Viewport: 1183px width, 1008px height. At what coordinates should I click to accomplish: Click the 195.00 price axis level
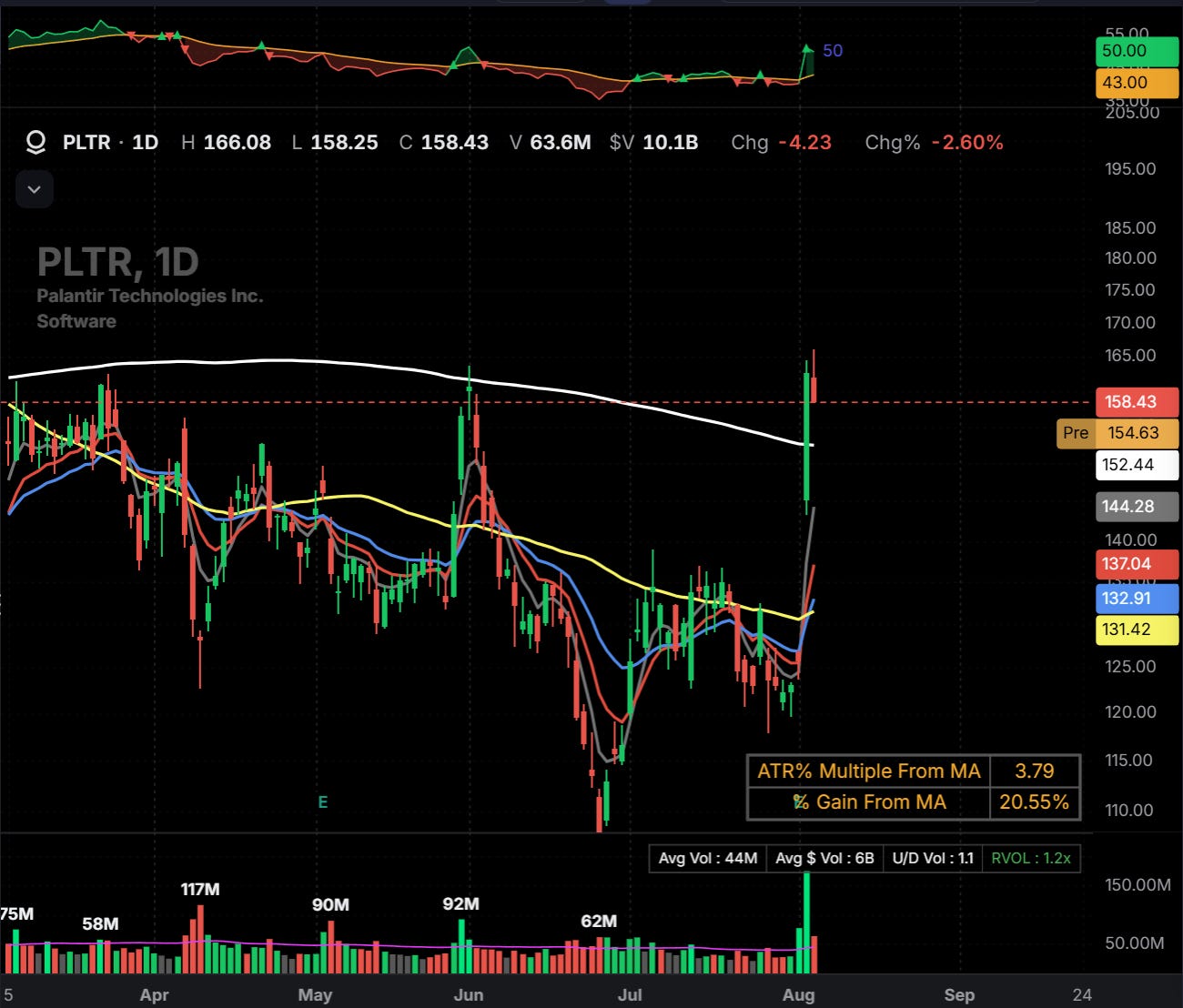coord(1131,169)
